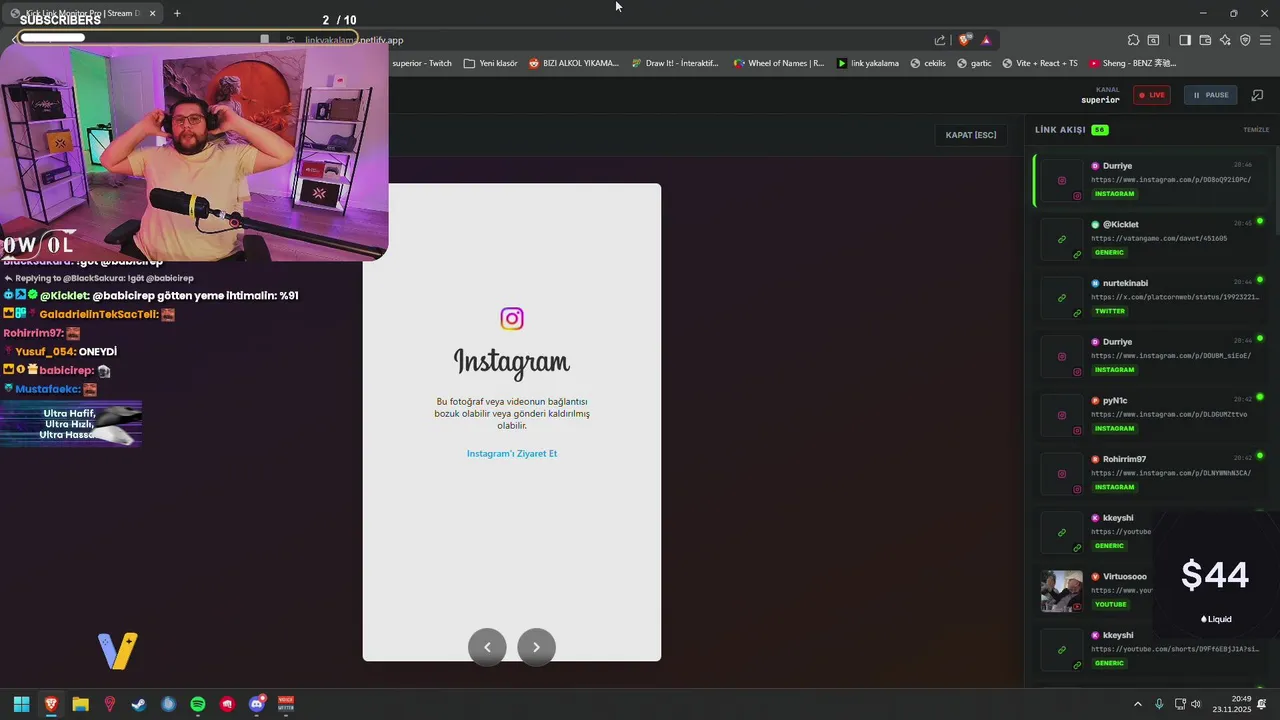Click the youtube.com/shorts kkeyshi URL

click(1175, 649)
